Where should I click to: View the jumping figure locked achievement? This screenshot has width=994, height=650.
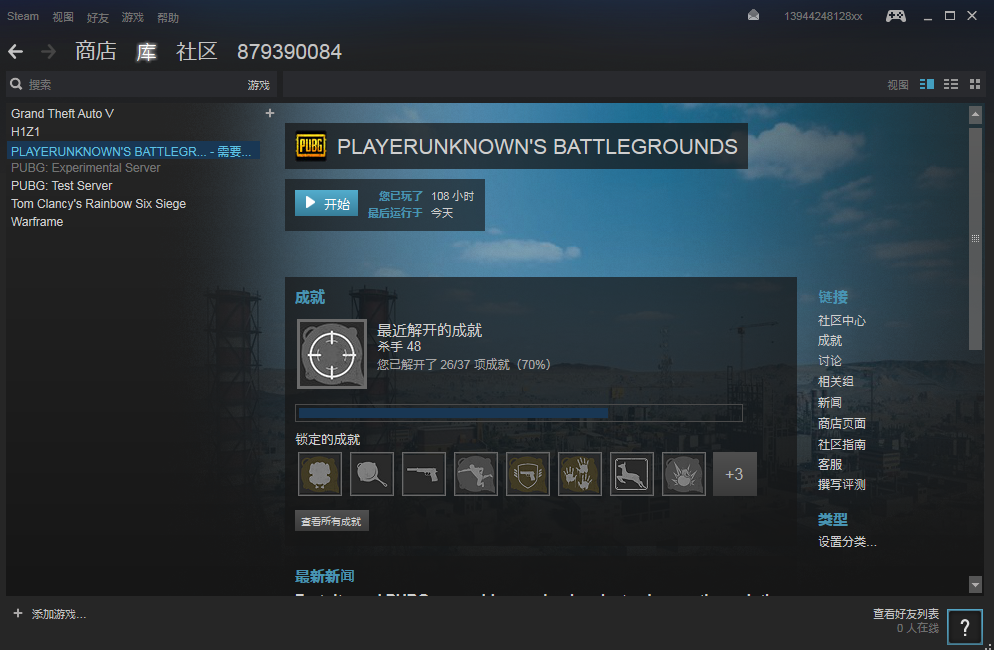click(476, 474)
